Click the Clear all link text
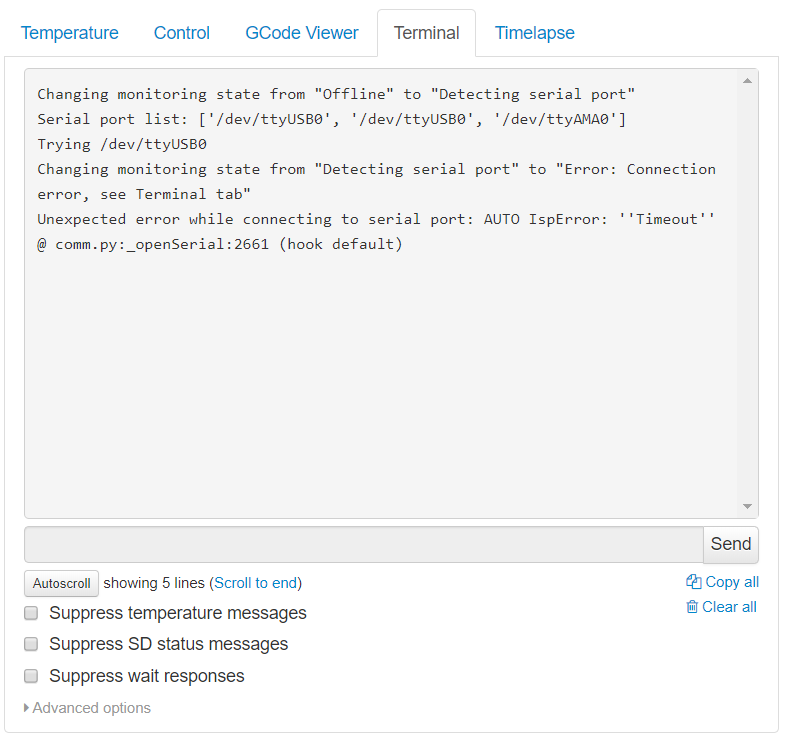The image size is (796, 753). 729,607
